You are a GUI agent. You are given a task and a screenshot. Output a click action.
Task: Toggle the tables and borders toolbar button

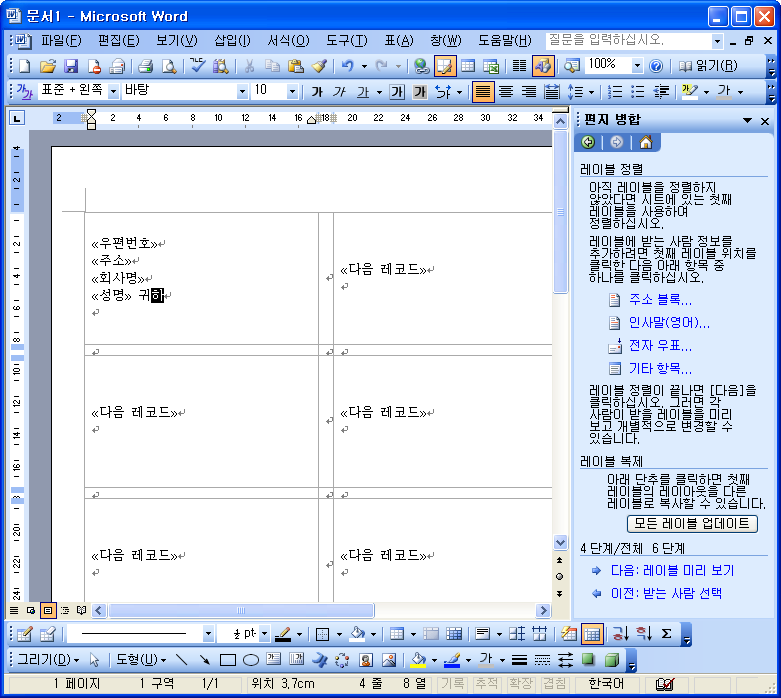click(x=445, y=66)
